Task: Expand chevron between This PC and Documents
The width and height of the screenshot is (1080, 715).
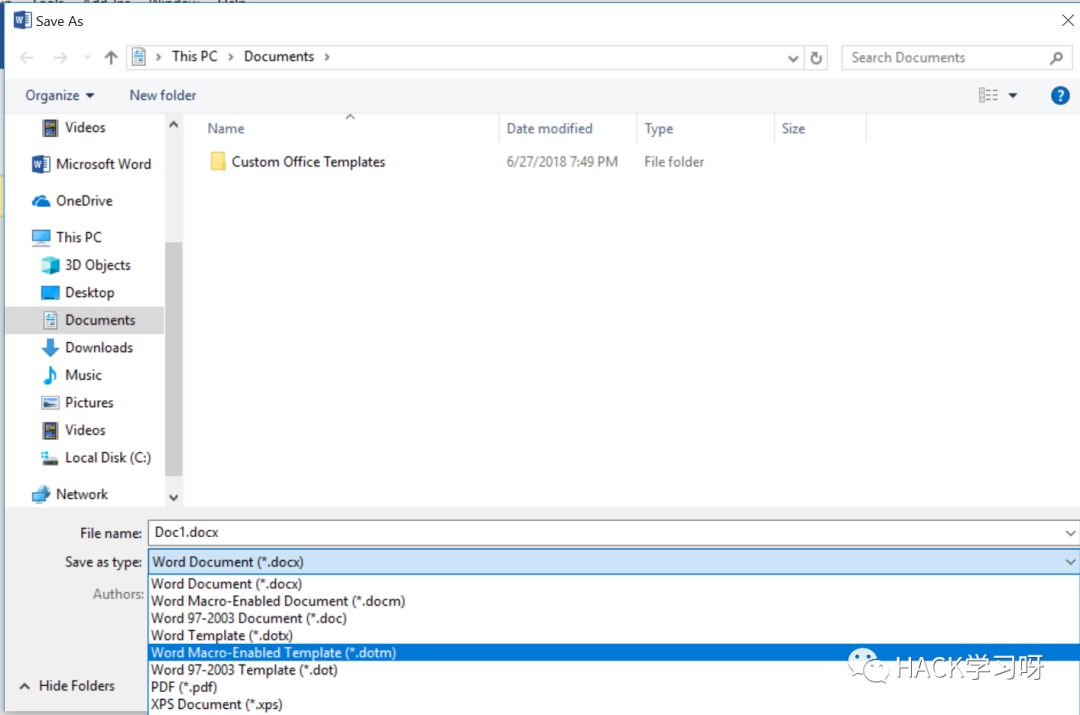Action: 231,57
